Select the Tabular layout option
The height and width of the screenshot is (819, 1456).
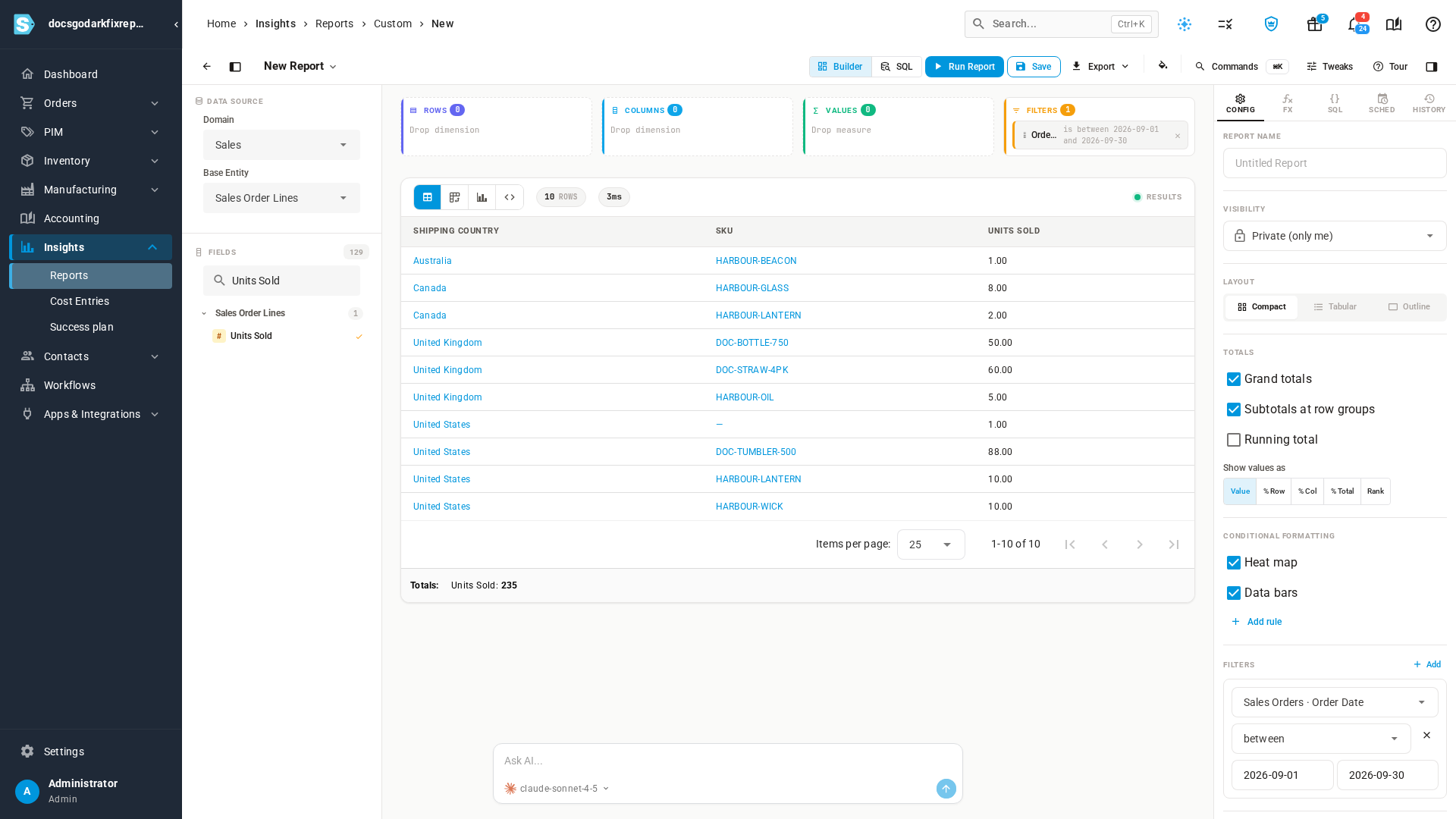click(1335, 307)
